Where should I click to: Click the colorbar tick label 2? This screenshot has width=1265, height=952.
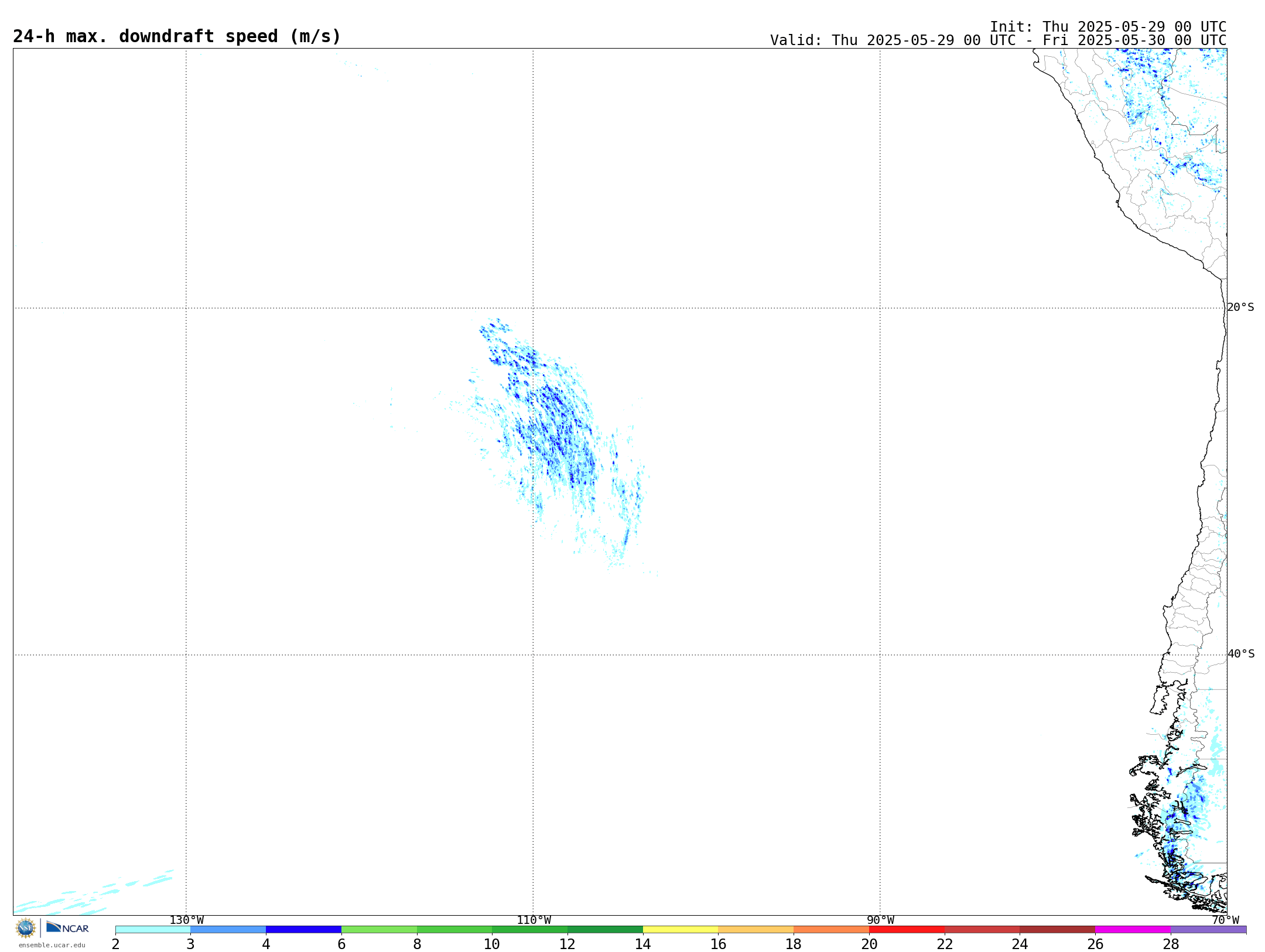pos(115,944)
